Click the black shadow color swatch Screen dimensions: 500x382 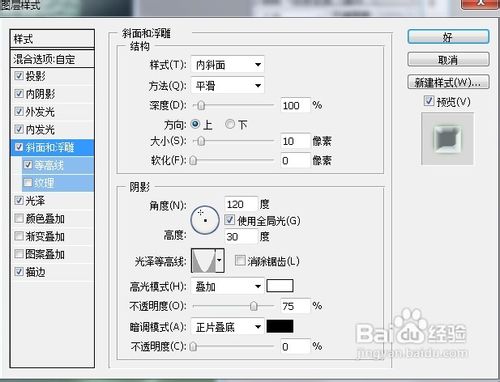click(x=280, y=326)
